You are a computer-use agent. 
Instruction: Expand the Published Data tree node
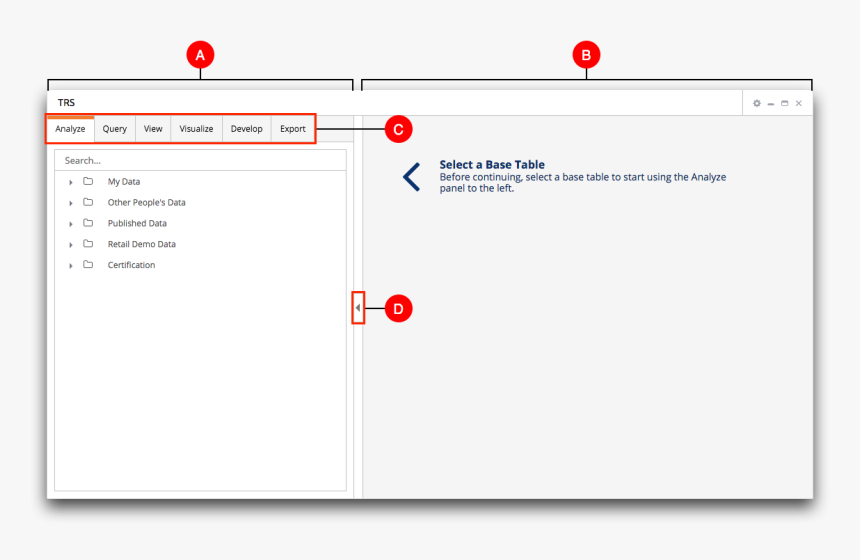[x=71, y=224]
